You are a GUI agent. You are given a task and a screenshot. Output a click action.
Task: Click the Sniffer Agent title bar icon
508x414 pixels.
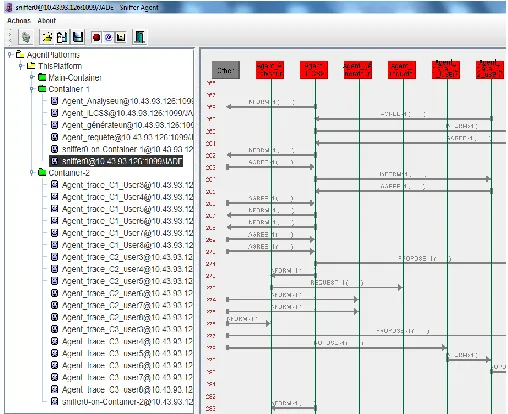coord(9,7)
